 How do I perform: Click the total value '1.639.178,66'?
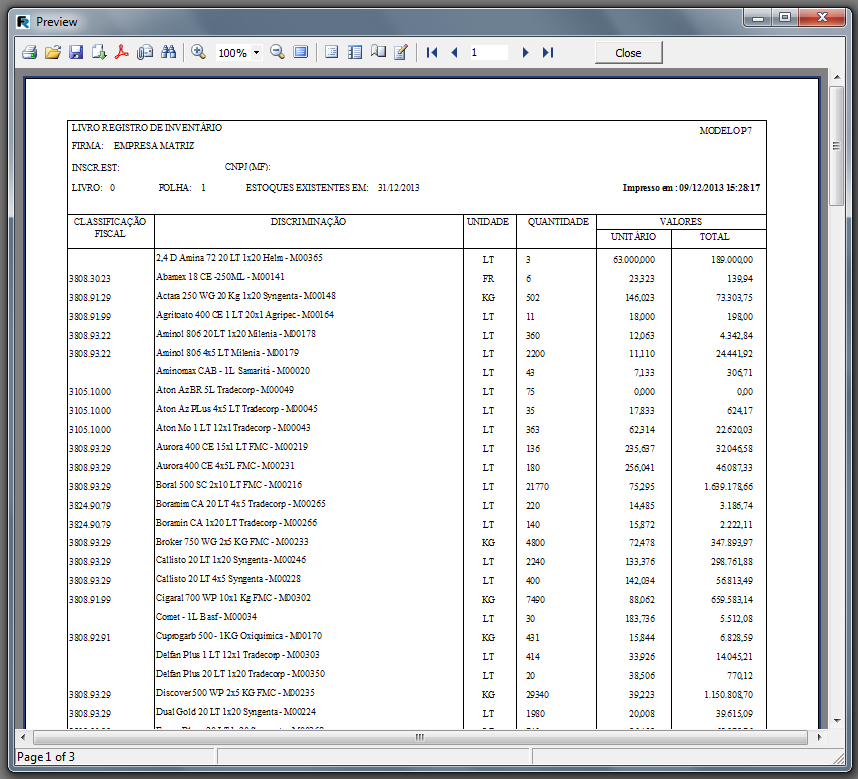(x=728, y=487)
